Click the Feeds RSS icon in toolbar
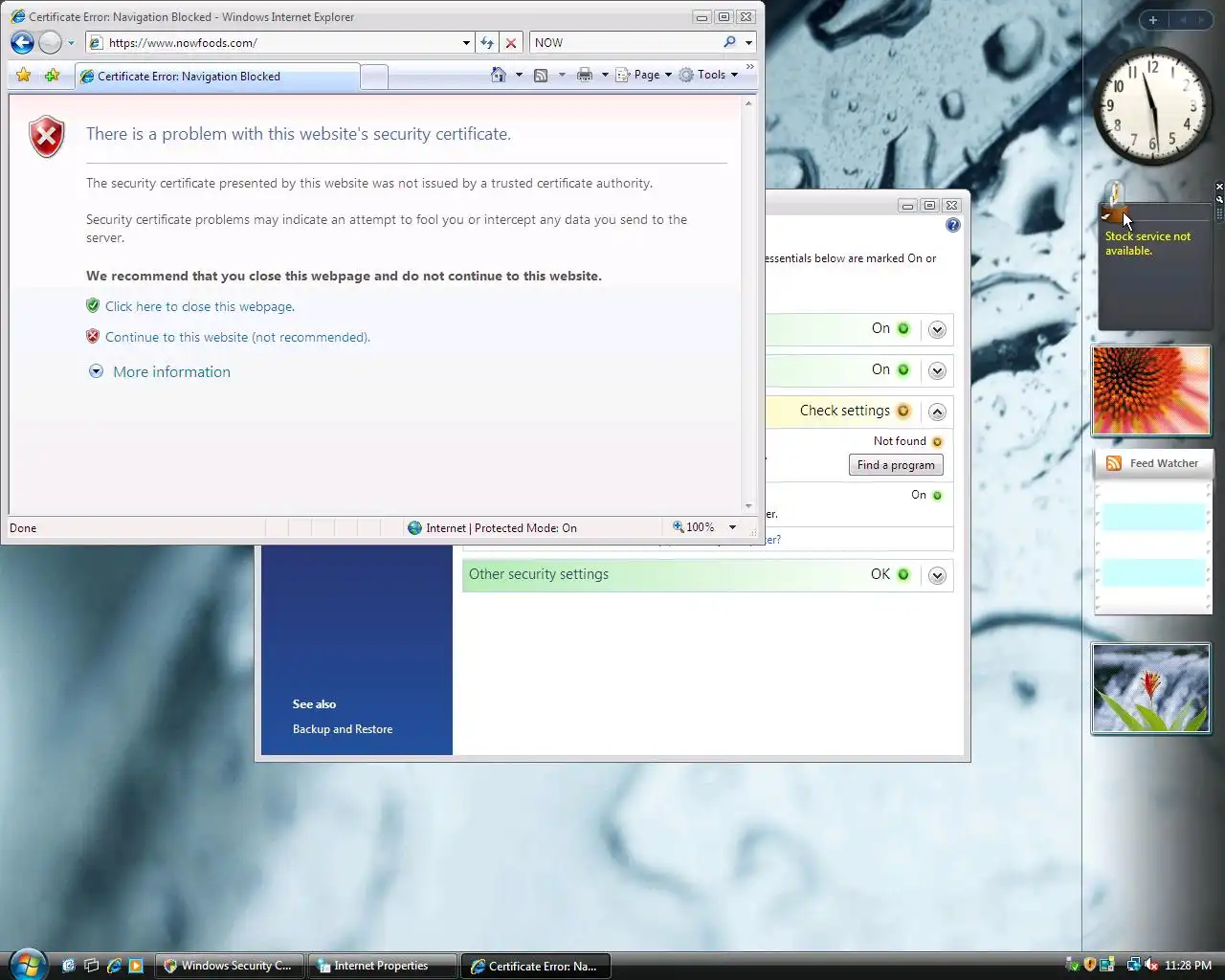This screenshot has width=1225, height=980. 541,75
